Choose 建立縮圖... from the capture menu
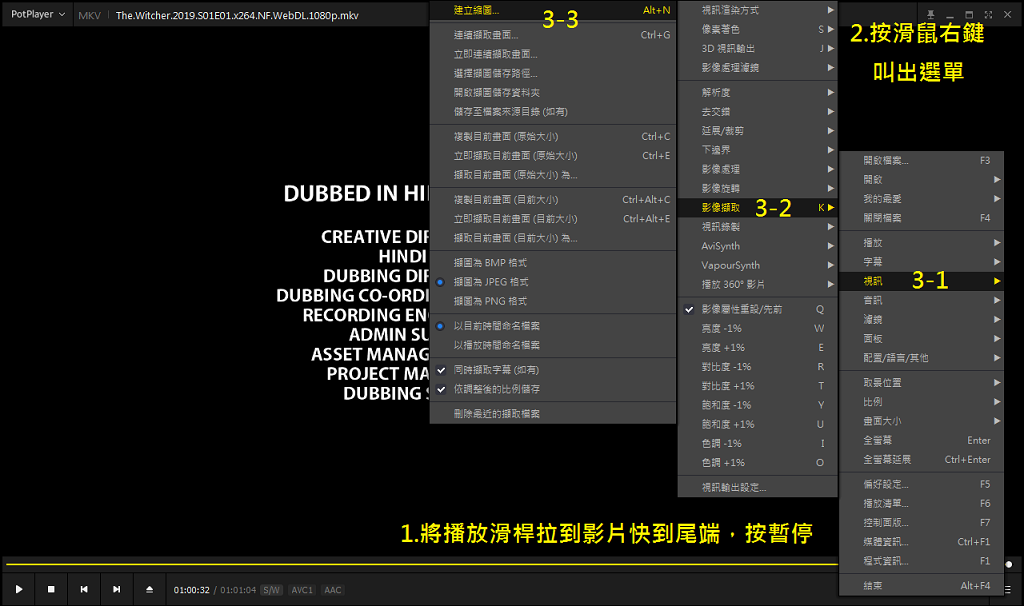1024x606 pixels. click(552, 10)
